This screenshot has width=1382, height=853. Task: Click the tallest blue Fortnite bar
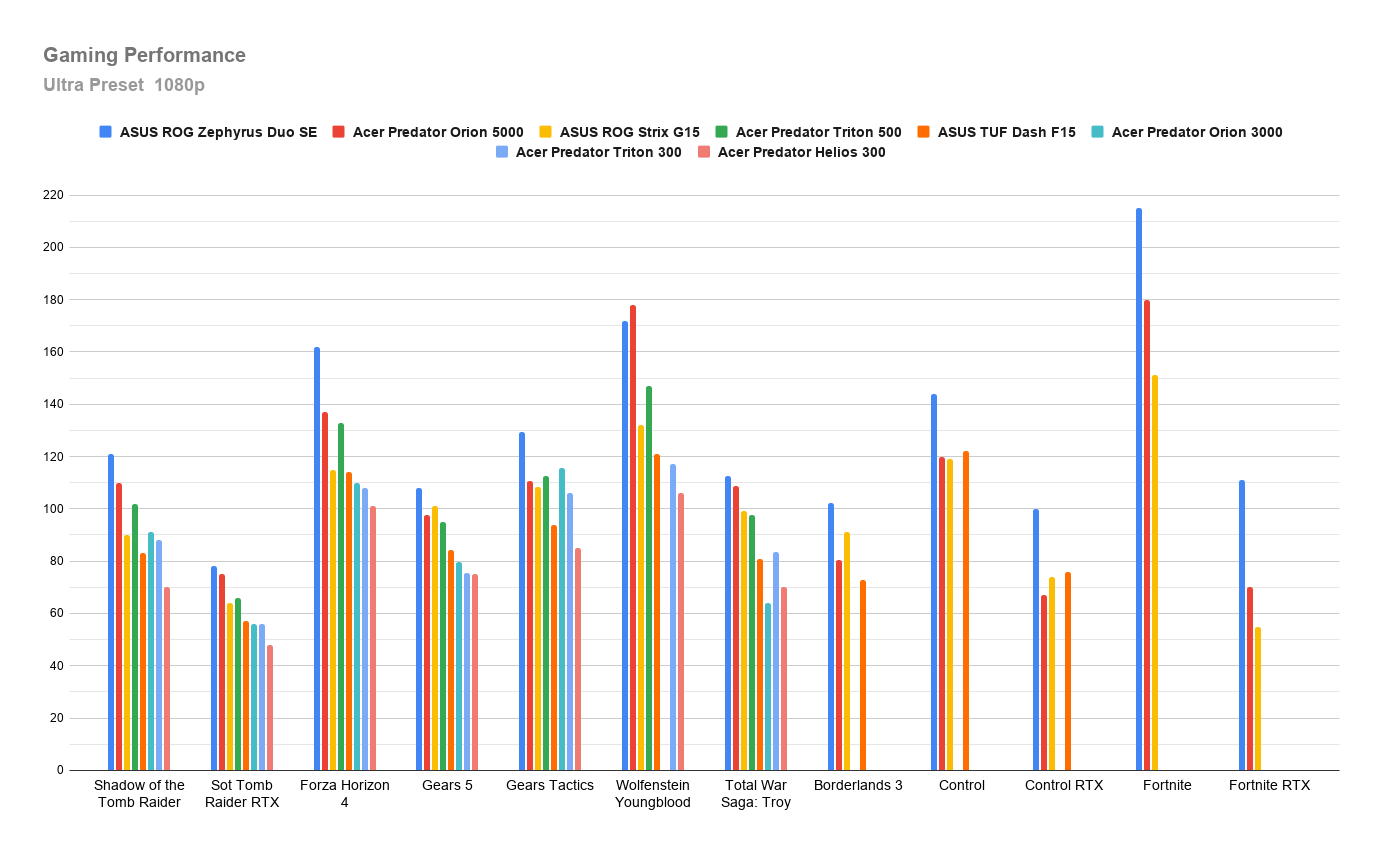1139,489
